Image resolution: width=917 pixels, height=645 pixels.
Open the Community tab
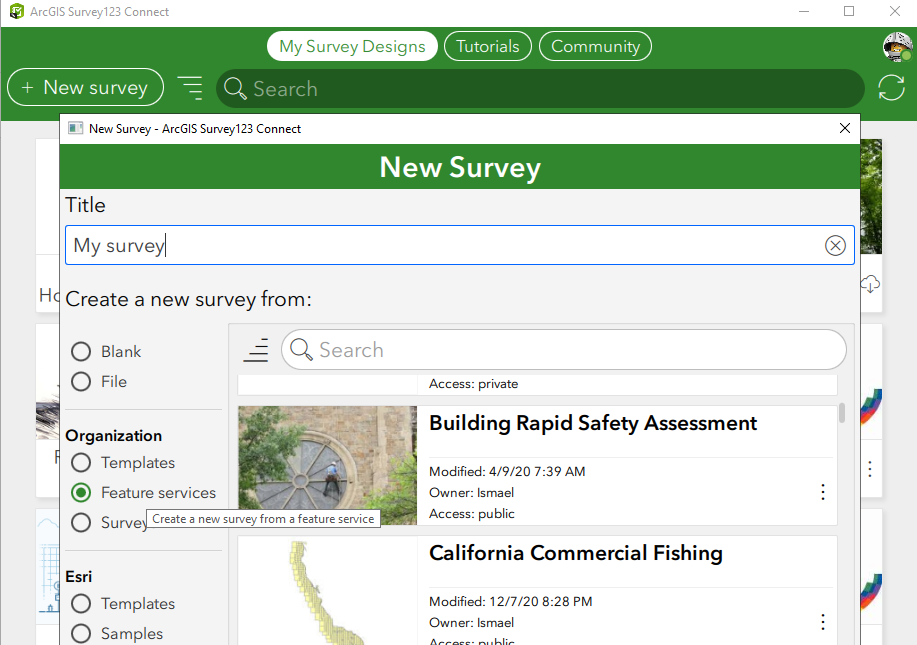(595, 46)
